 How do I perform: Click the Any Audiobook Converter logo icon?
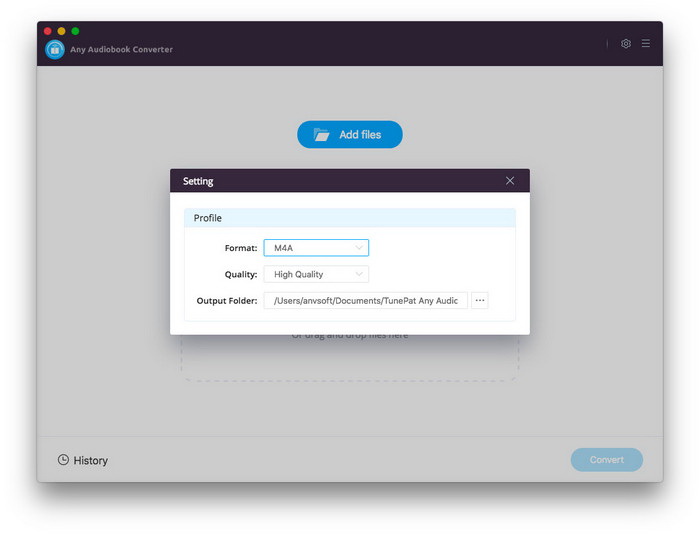[54, 49]
